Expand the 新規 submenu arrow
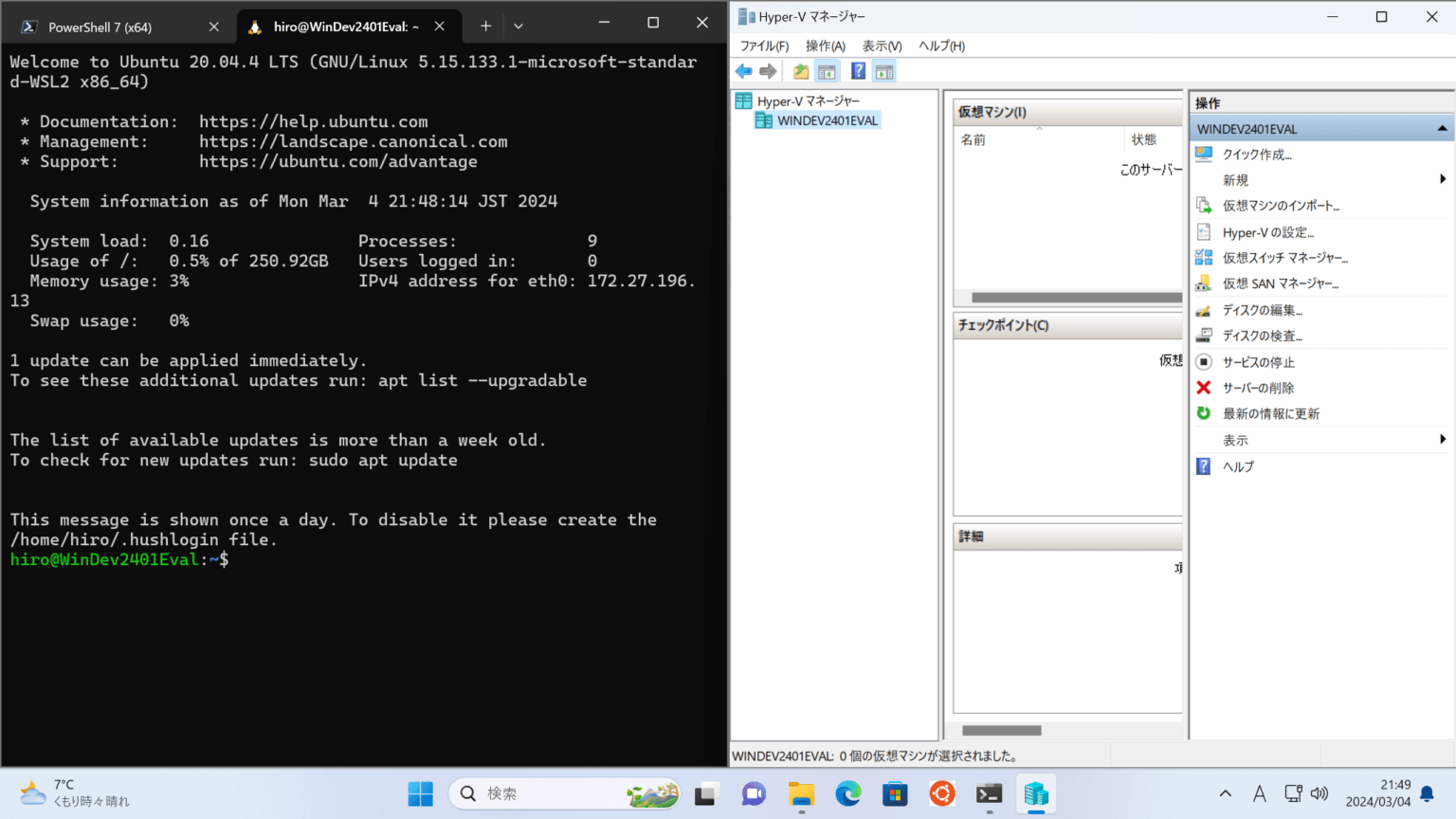Image resolution: width=1456 pixels, height=819 pixels. click(x=1442, y=179)
